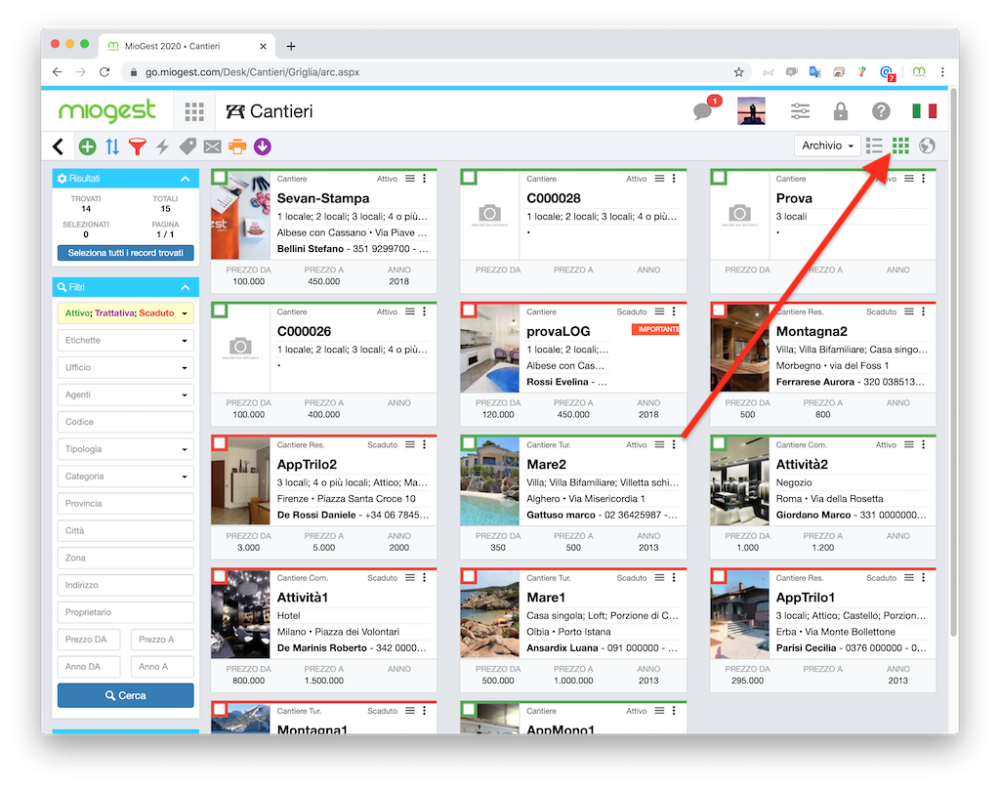Select the MioGest 2020 Cantieri browser tab

(x=185, y=47)
